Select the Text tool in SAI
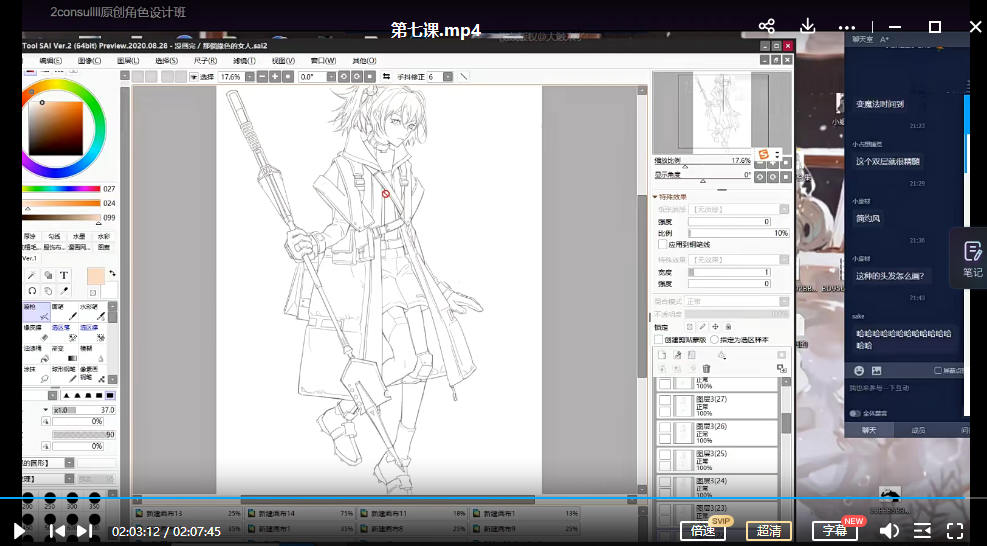Viewport: 987px width, 546px height. [x=64, y=275]
